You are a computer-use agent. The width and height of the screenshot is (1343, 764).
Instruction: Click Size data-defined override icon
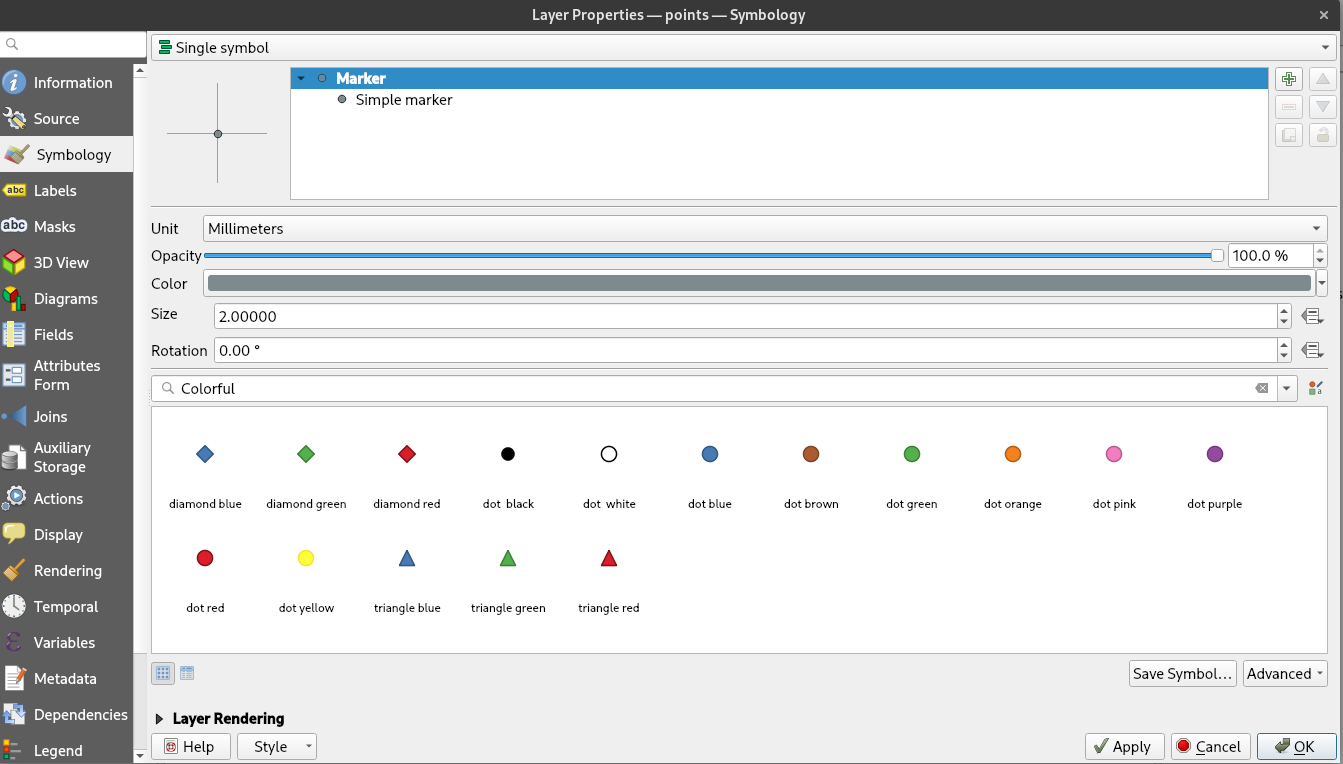coord(1312,316)
